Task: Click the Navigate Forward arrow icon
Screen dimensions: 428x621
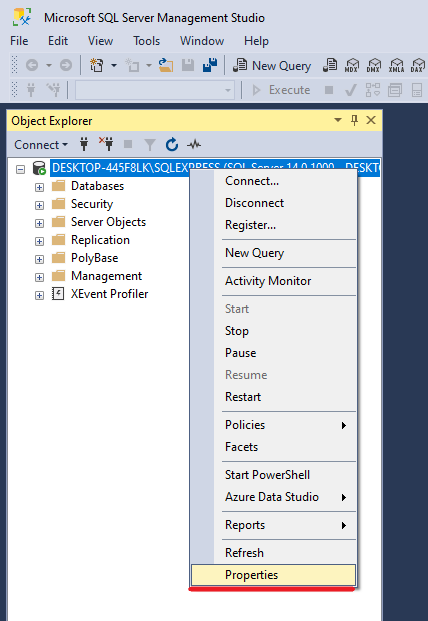Action: tap(66, 65)
